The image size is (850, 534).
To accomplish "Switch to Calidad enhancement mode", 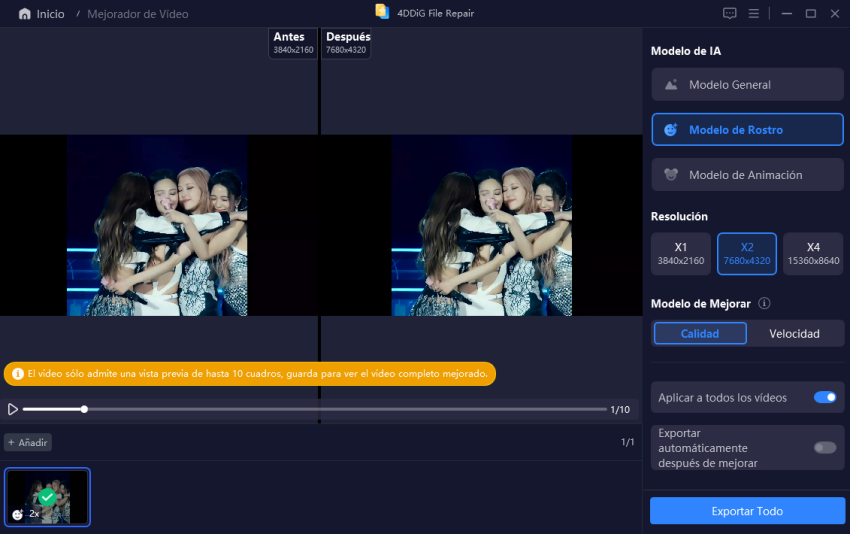I will coord(700,334).
